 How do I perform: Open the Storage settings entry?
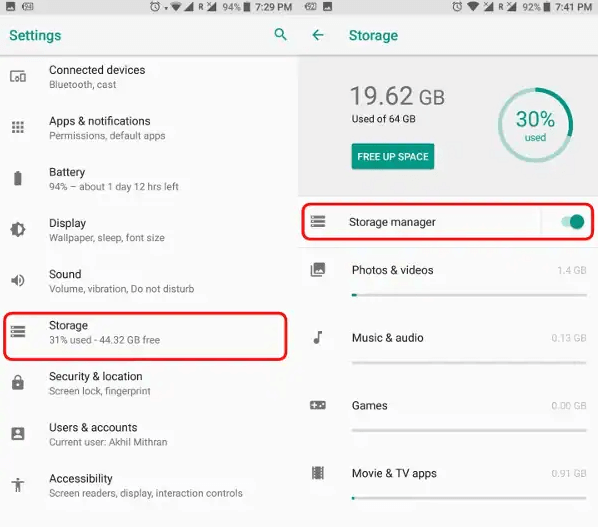[145, 336]
